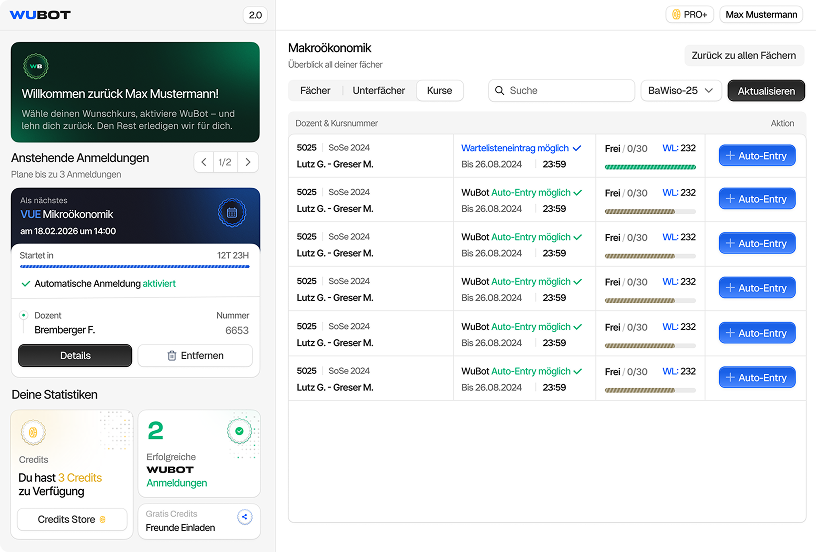Click the 1/2 page indicator
Viewport: 816px width, 552px height.
[x=225, y=162]
